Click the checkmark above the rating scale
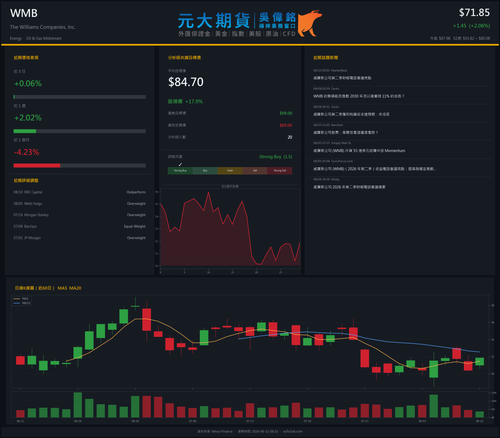Image resolution: width=500 pixels, height=438 pixels. (180, 164)
